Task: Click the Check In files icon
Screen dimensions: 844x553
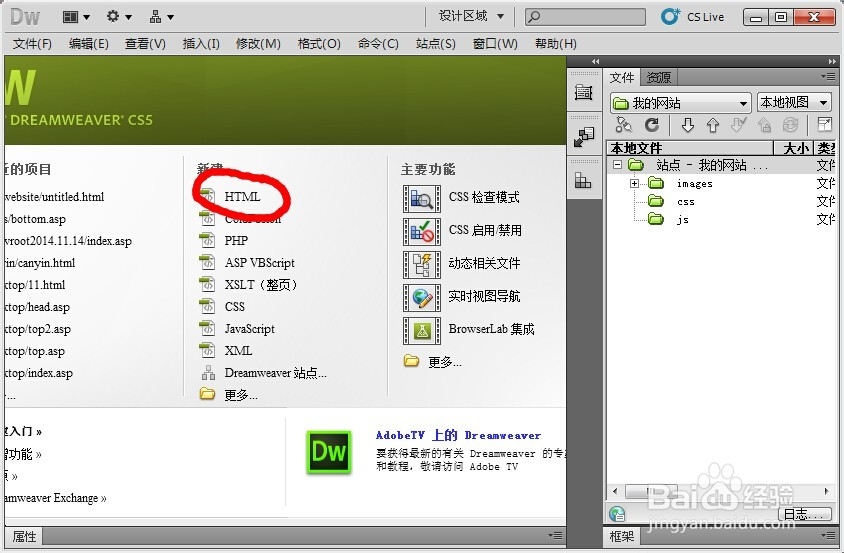Action: (764, 125)
